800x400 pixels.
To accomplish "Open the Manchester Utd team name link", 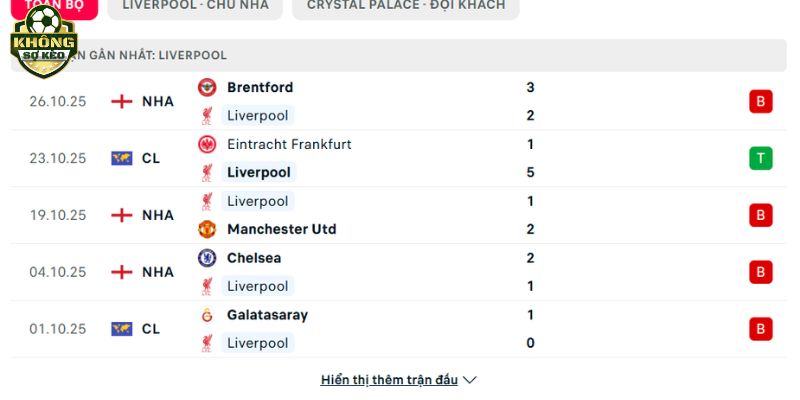I will (x=281, y=229).
